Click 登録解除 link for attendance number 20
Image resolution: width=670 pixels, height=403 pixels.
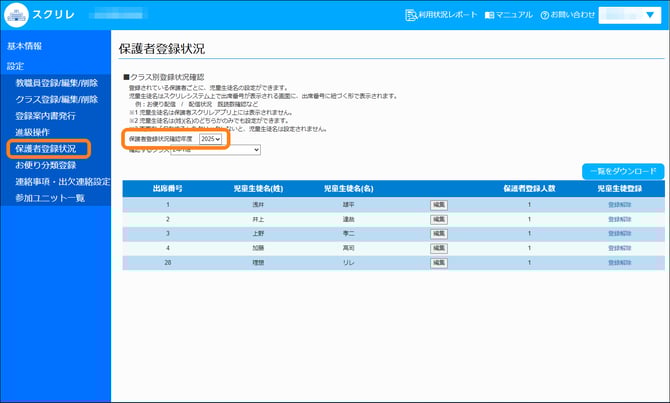[x=620, y=263]
